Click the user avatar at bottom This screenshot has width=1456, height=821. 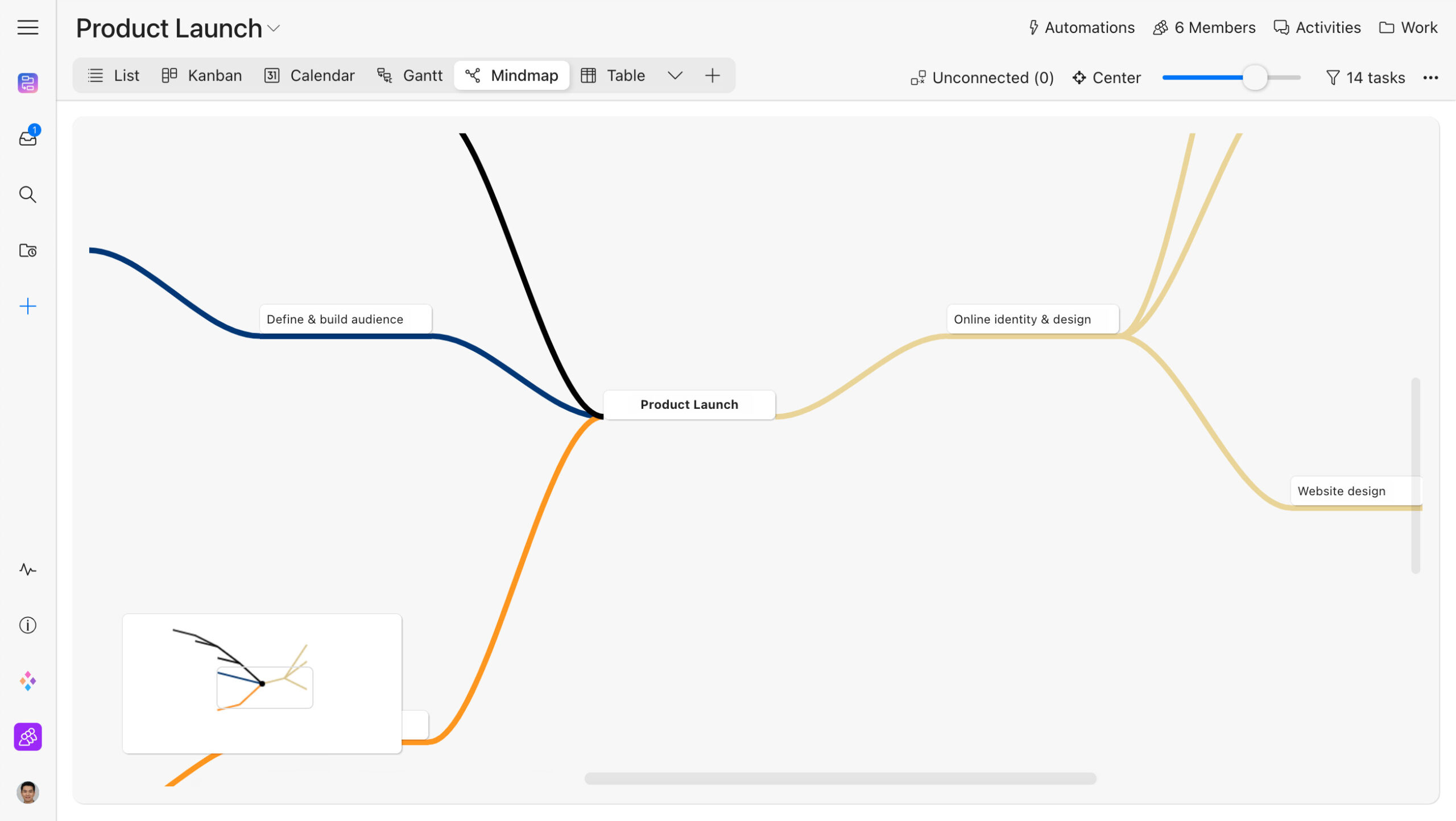point(27,792)
